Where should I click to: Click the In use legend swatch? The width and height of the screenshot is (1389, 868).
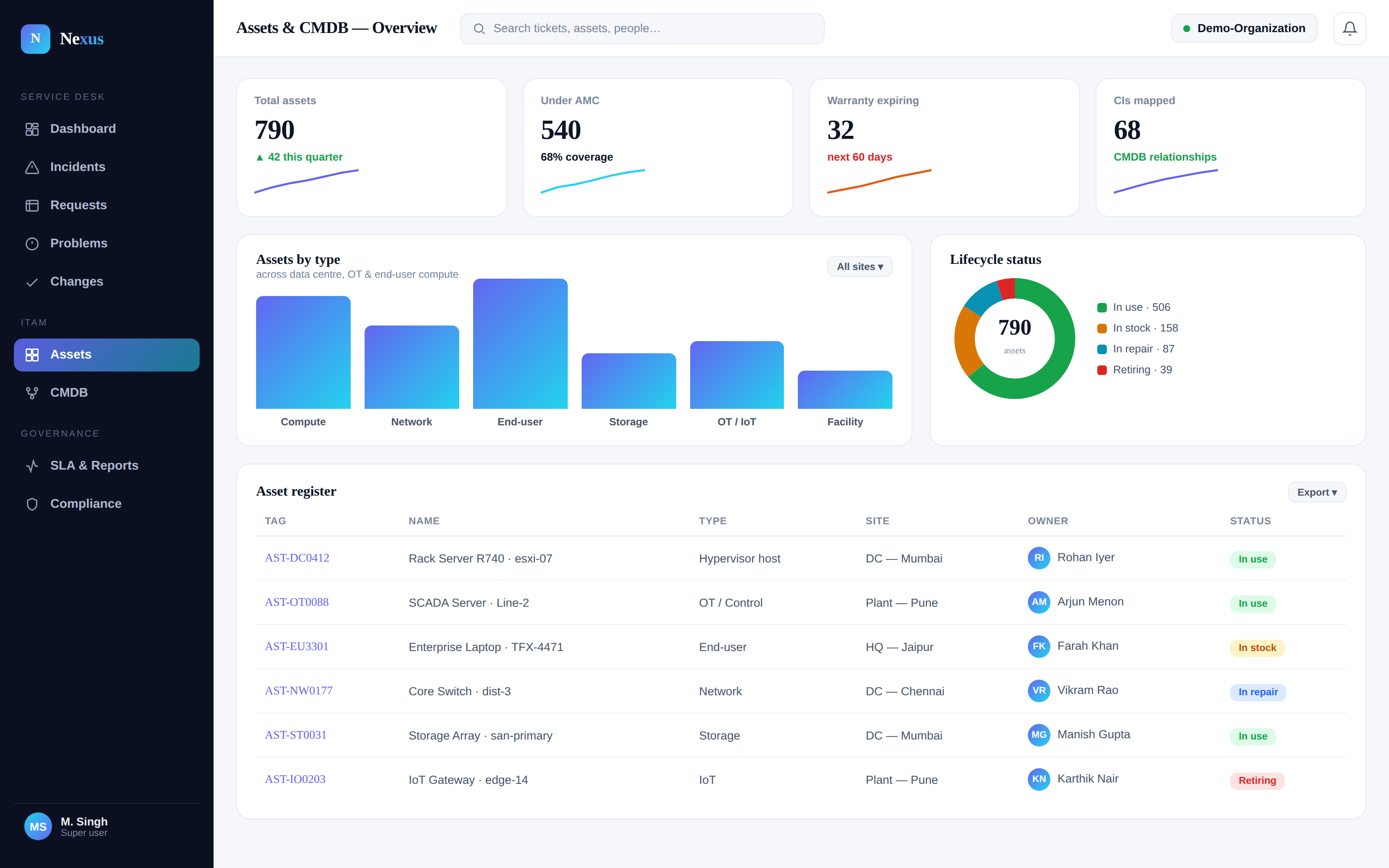[1102, 308]
